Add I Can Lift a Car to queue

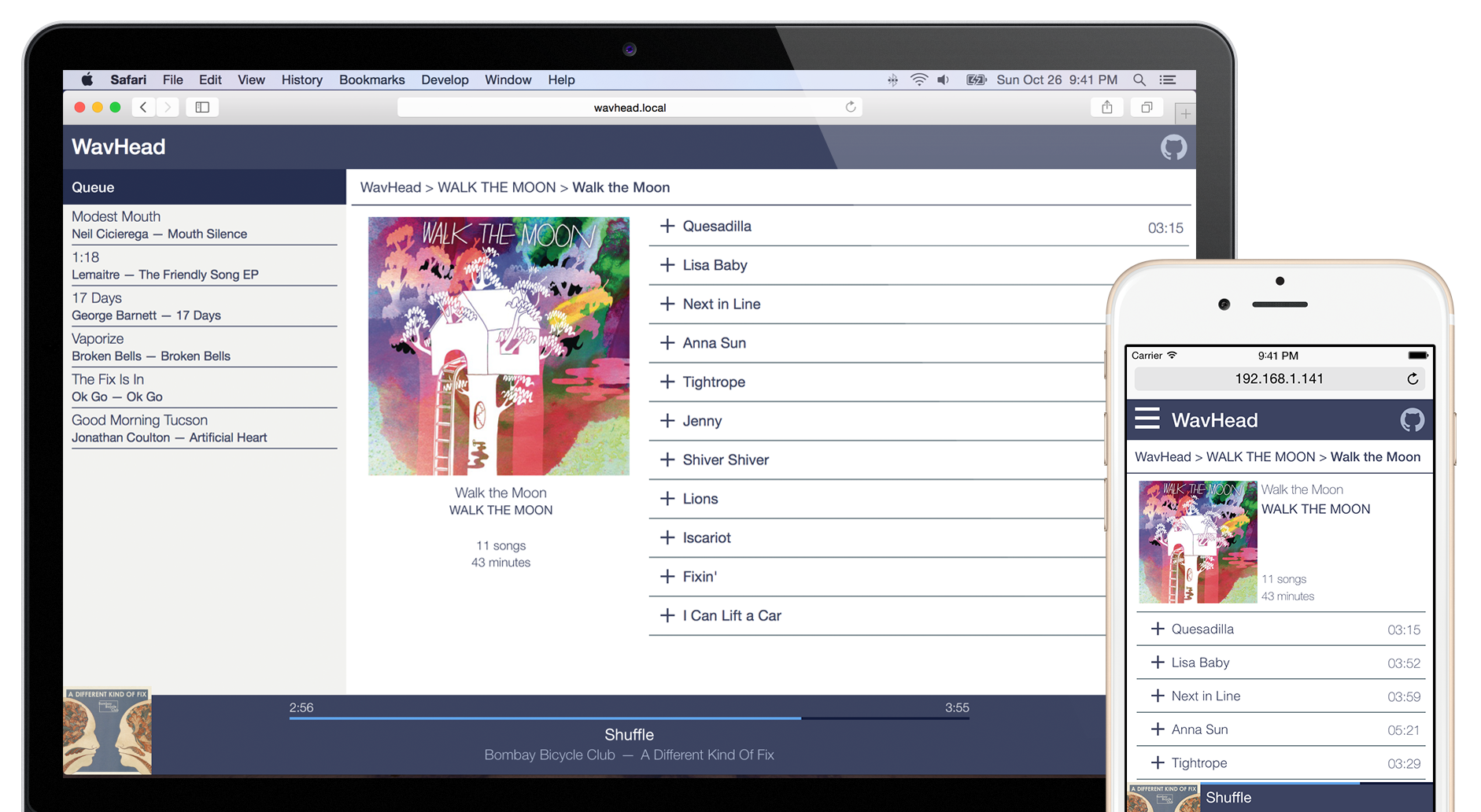(667, 615)
